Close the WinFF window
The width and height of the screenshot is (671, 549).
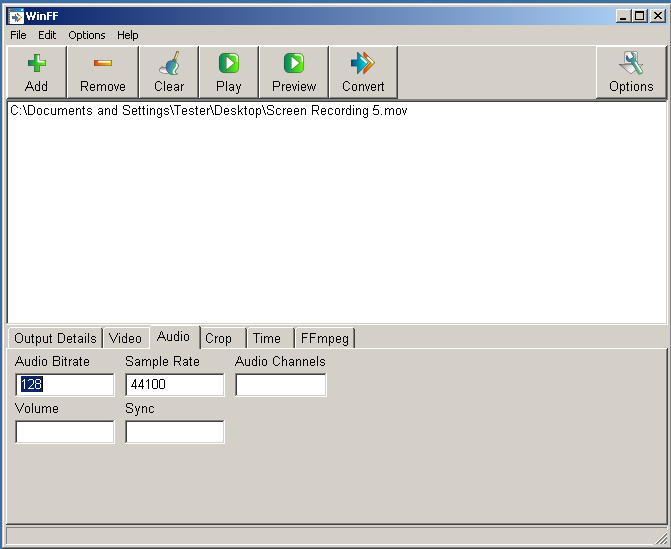pyautogui.click(x=658, y=16)
